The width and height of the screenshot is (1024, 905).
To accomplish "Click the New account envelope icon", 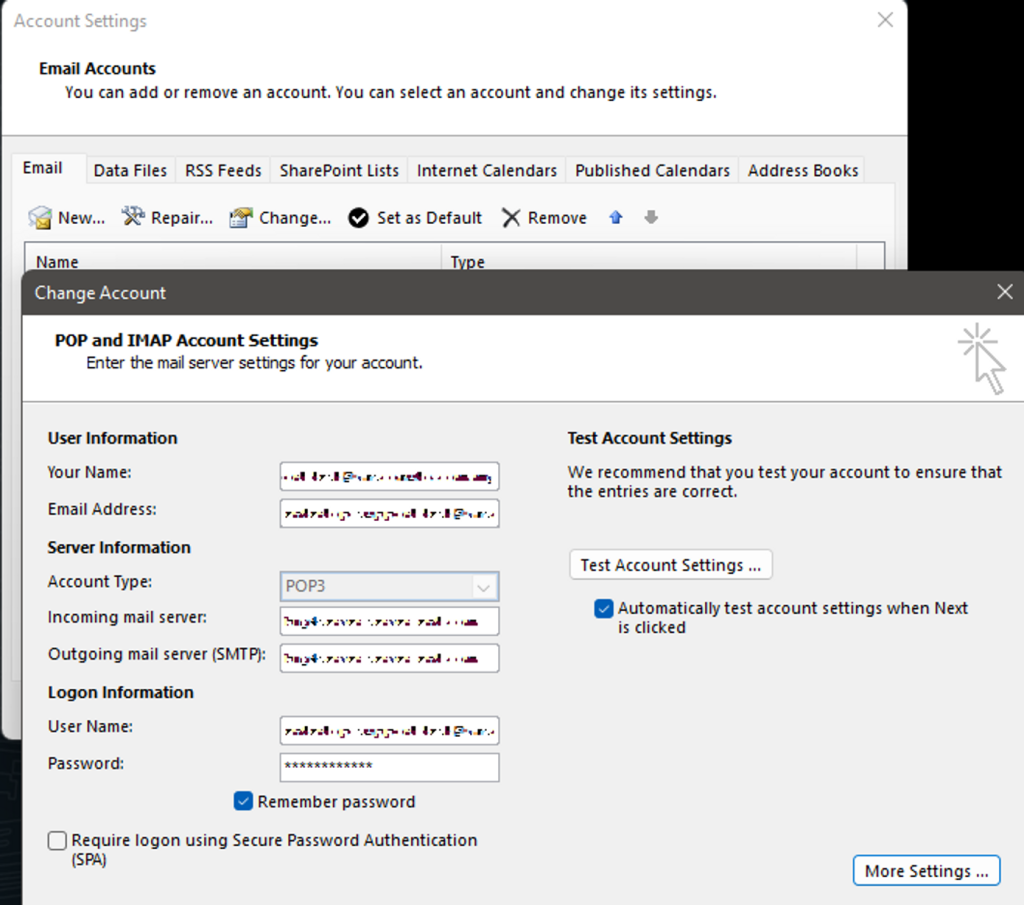I will click(x=40, y=218).
